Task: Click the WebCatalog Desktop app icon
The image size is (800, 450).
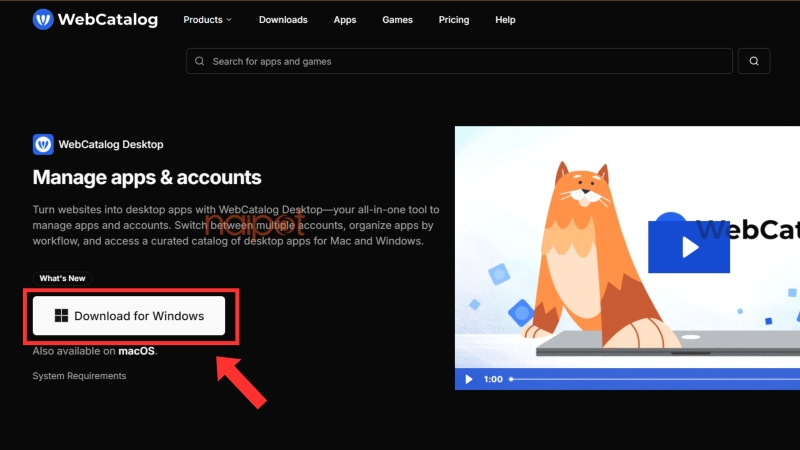Action: [x=43, y=144]
